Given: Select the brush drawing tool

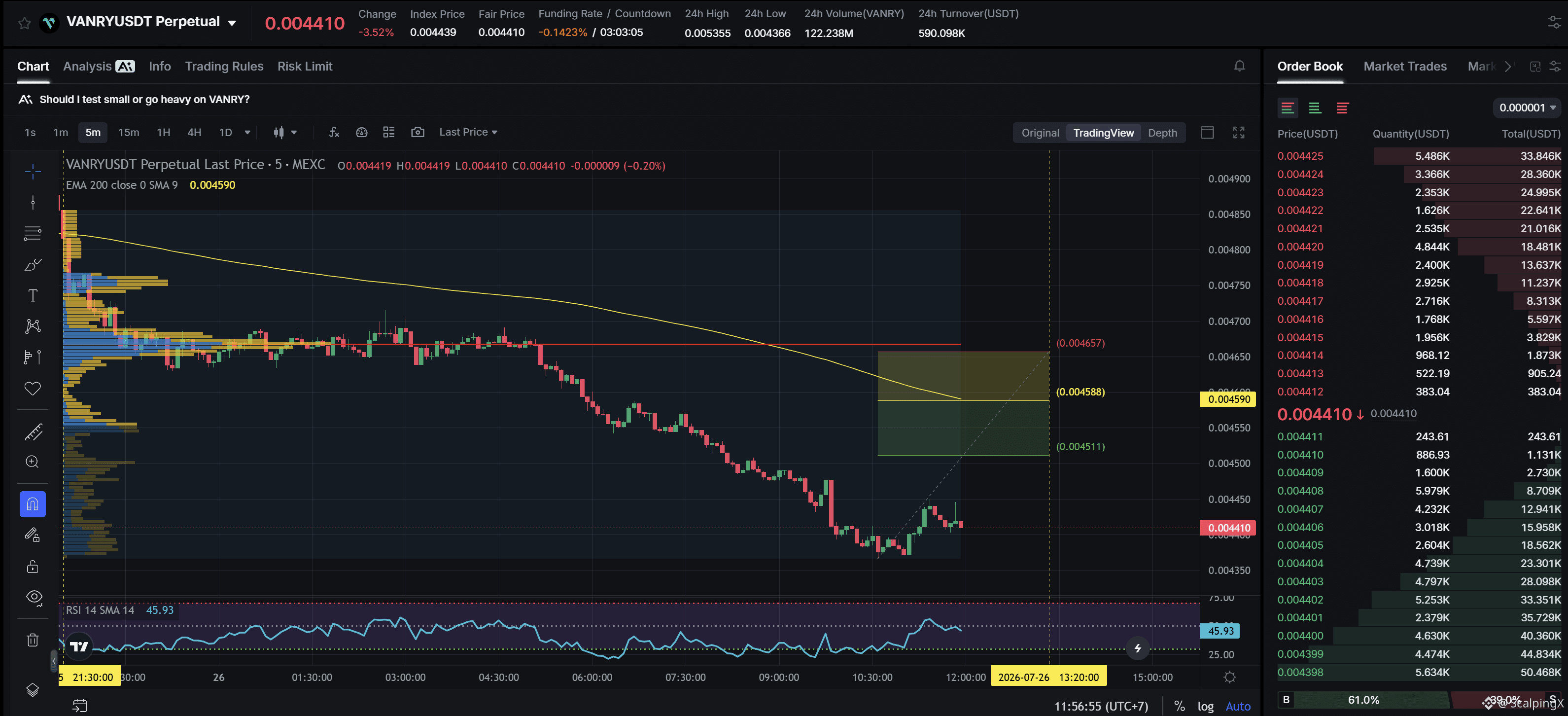Looking at the screenshot, I should tap(33, 264).
